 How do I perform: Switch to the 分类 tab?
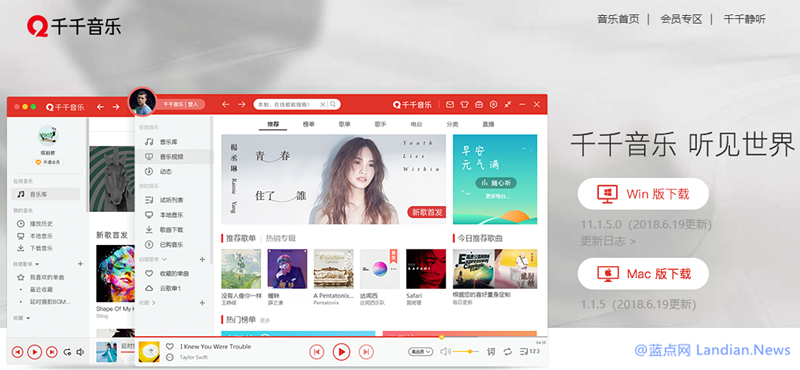[453, 124]
